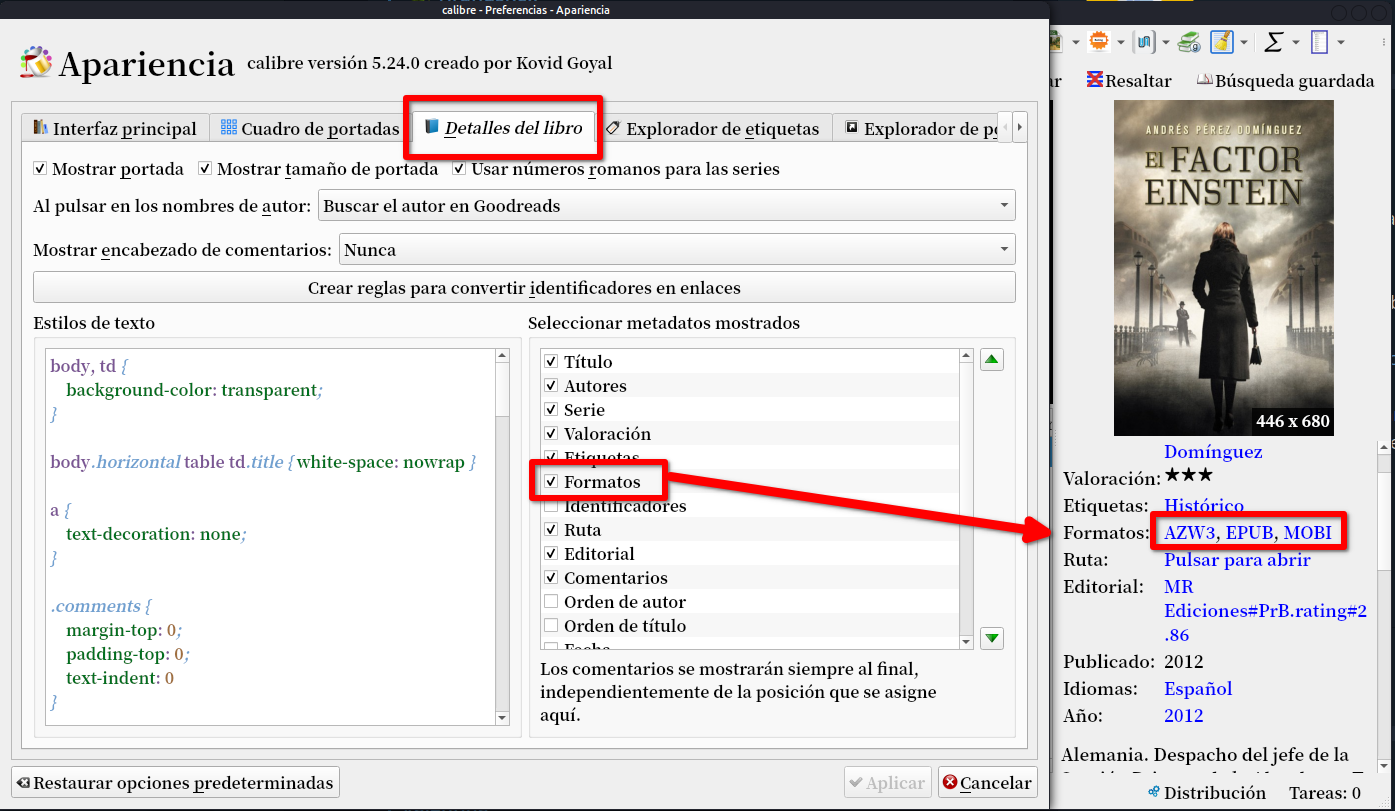Viewport: 1395px width, 811px height.
Task: Click the Sigma sum icon in toolbar
Action: [x=1273, y=42]
